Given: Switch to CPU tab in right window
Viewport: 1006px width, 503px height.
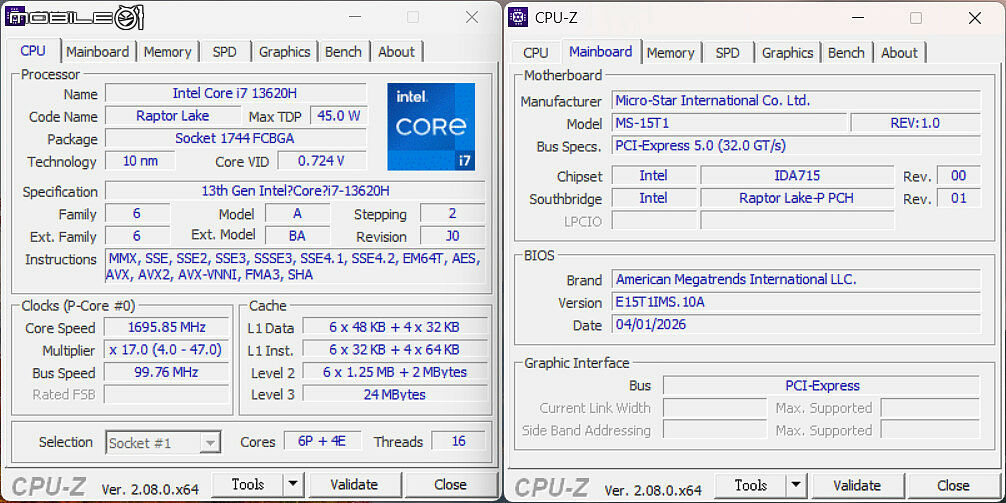Looking at the screenshot, I should pos(536,53).
